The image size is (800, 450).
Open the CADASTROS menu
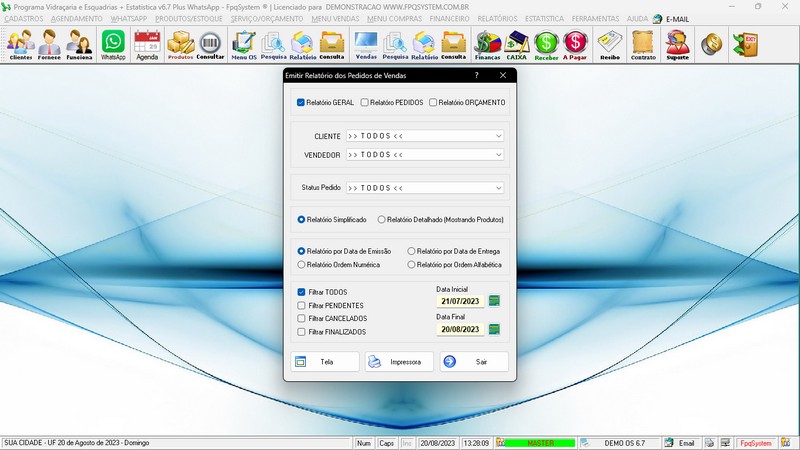(x=24, y=19)
